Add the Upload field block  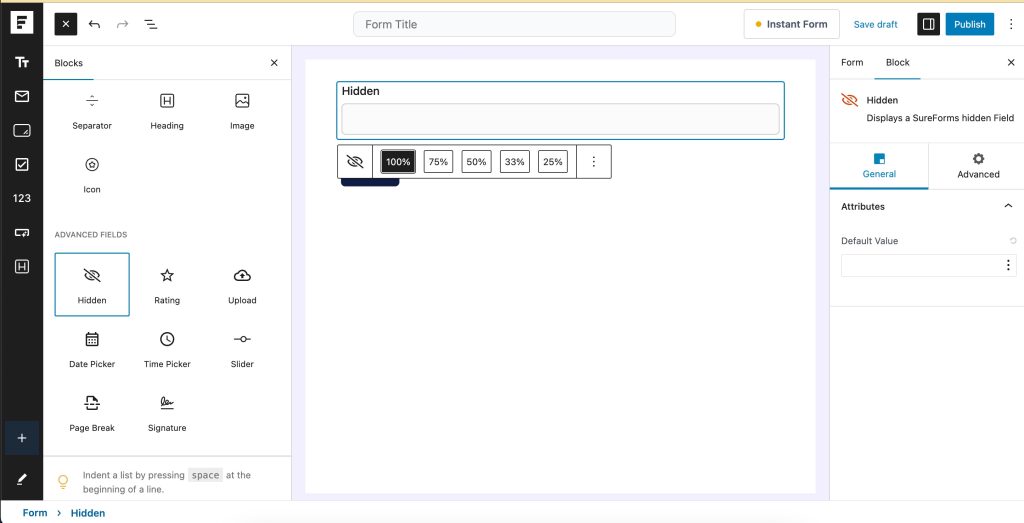coord(242,284)
